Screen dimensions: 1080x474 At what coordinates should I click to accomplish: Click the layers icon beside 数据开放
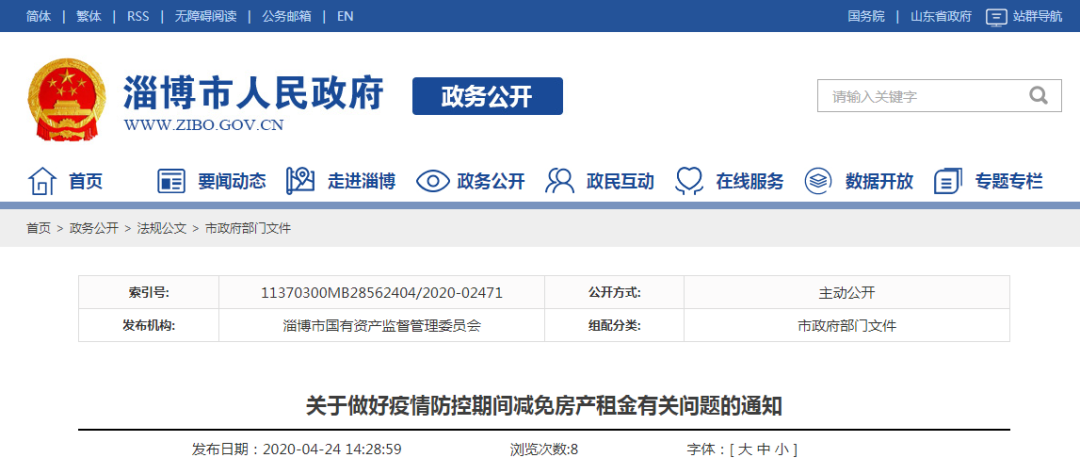pos(819,181)
